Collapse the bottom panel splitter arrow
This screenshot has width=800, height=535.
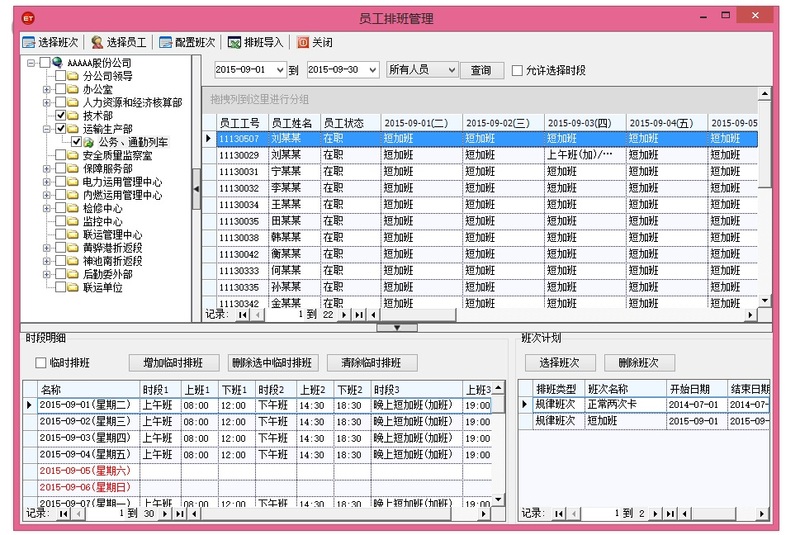(397, 328)
